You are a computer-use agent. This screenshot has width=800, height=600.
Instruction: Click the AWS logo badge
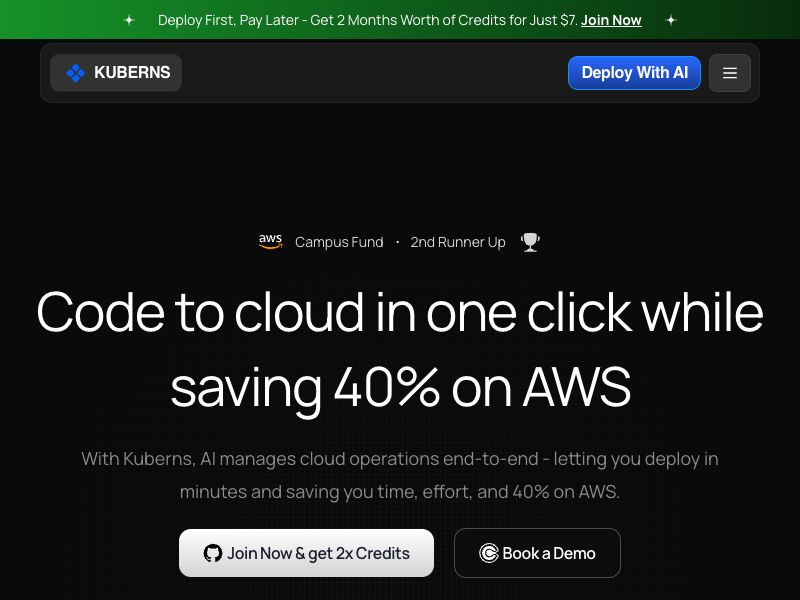click(270, 241)
